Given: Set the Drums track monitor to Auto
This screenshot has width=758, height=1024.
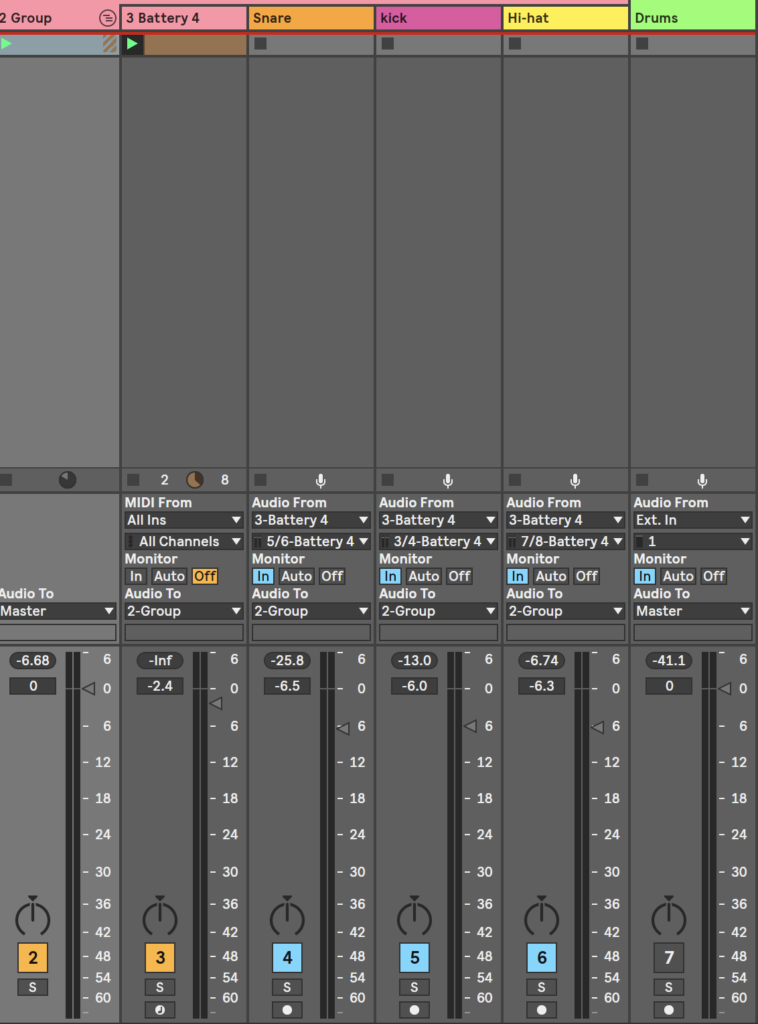Looking at the screenshot, I should click(678, 576).
